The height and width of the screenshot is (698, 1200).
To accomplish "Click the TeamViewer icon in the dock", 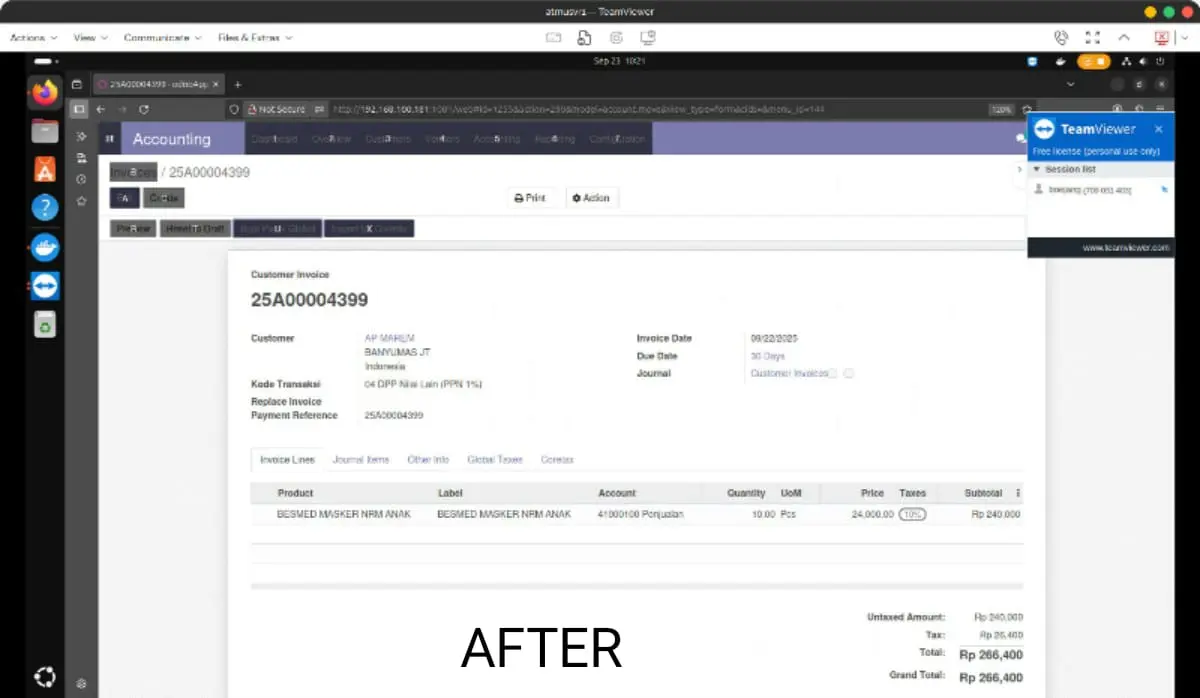I will (45, 285).
